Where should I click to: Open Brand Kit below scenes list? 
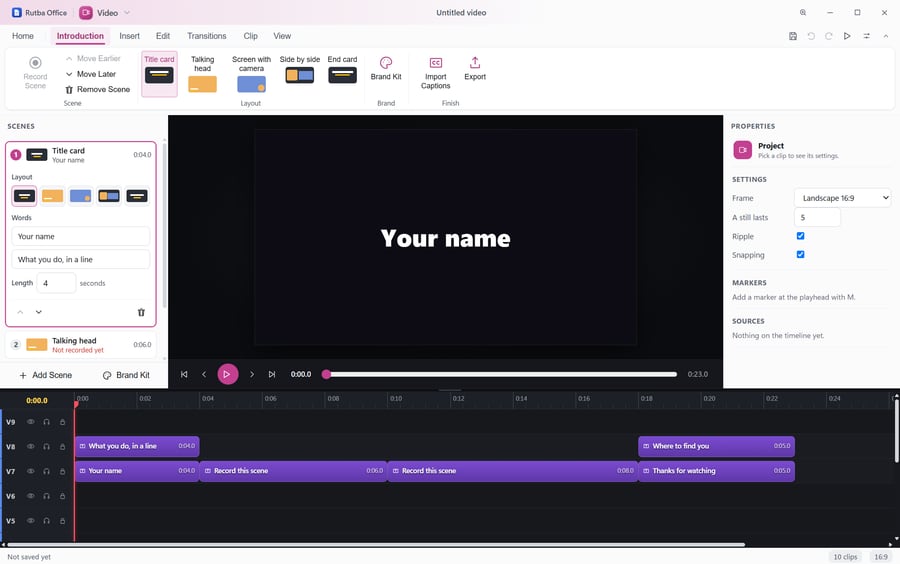point(126,375)
